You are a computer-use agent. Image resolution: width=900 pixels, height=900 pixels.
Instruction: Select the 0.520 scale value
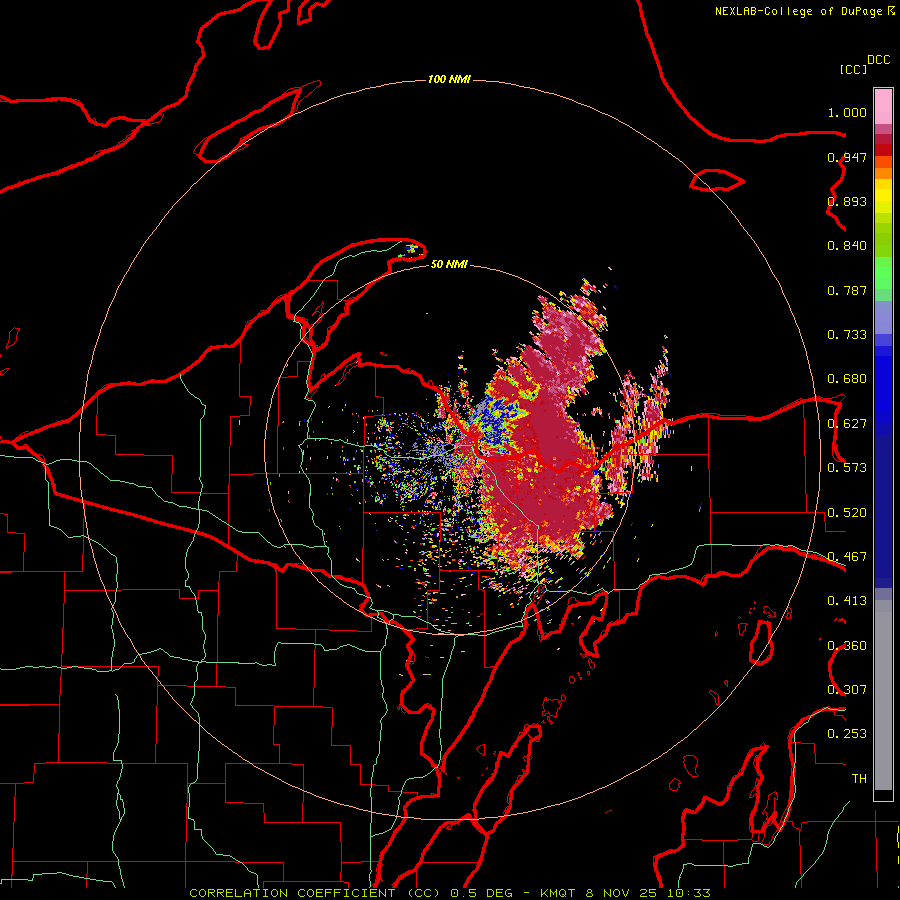[x=847, y=513]
